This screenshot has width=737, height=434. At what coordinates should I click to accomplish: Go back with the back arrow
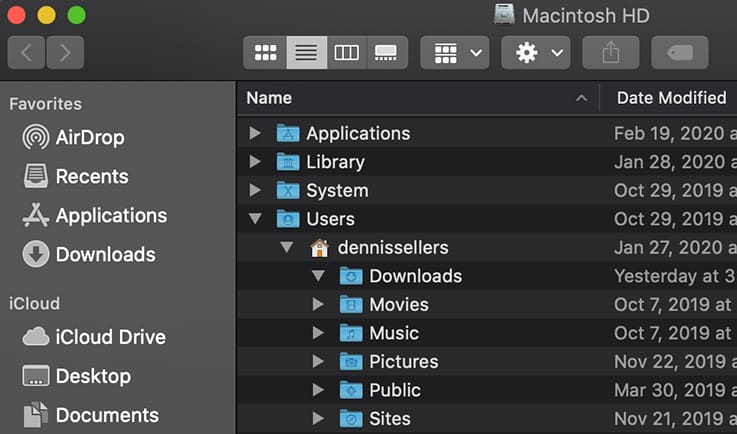pyautogui.click(x=27, y=53)
